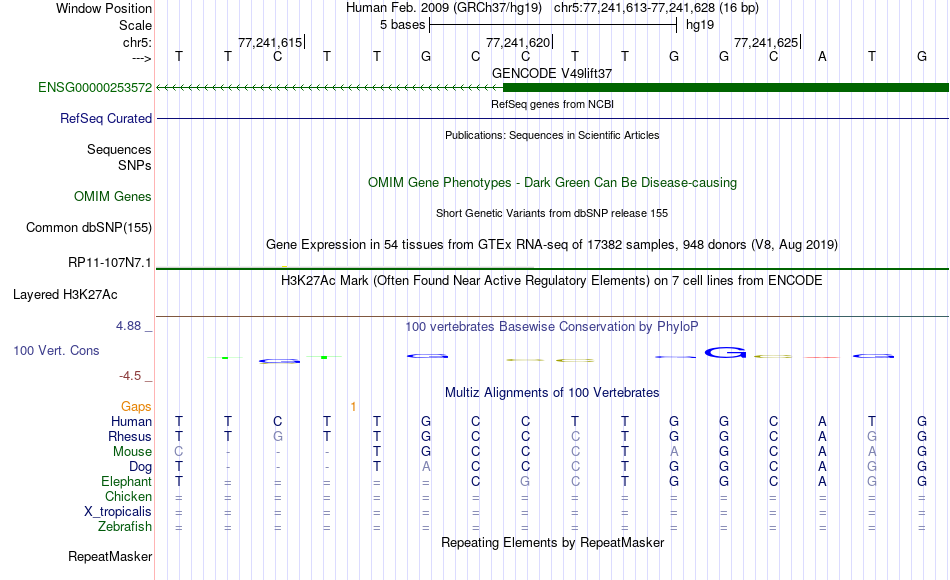950x580 pixels.
Task: Click the 77,241,615 ruler position
Action: coord(270,42)
